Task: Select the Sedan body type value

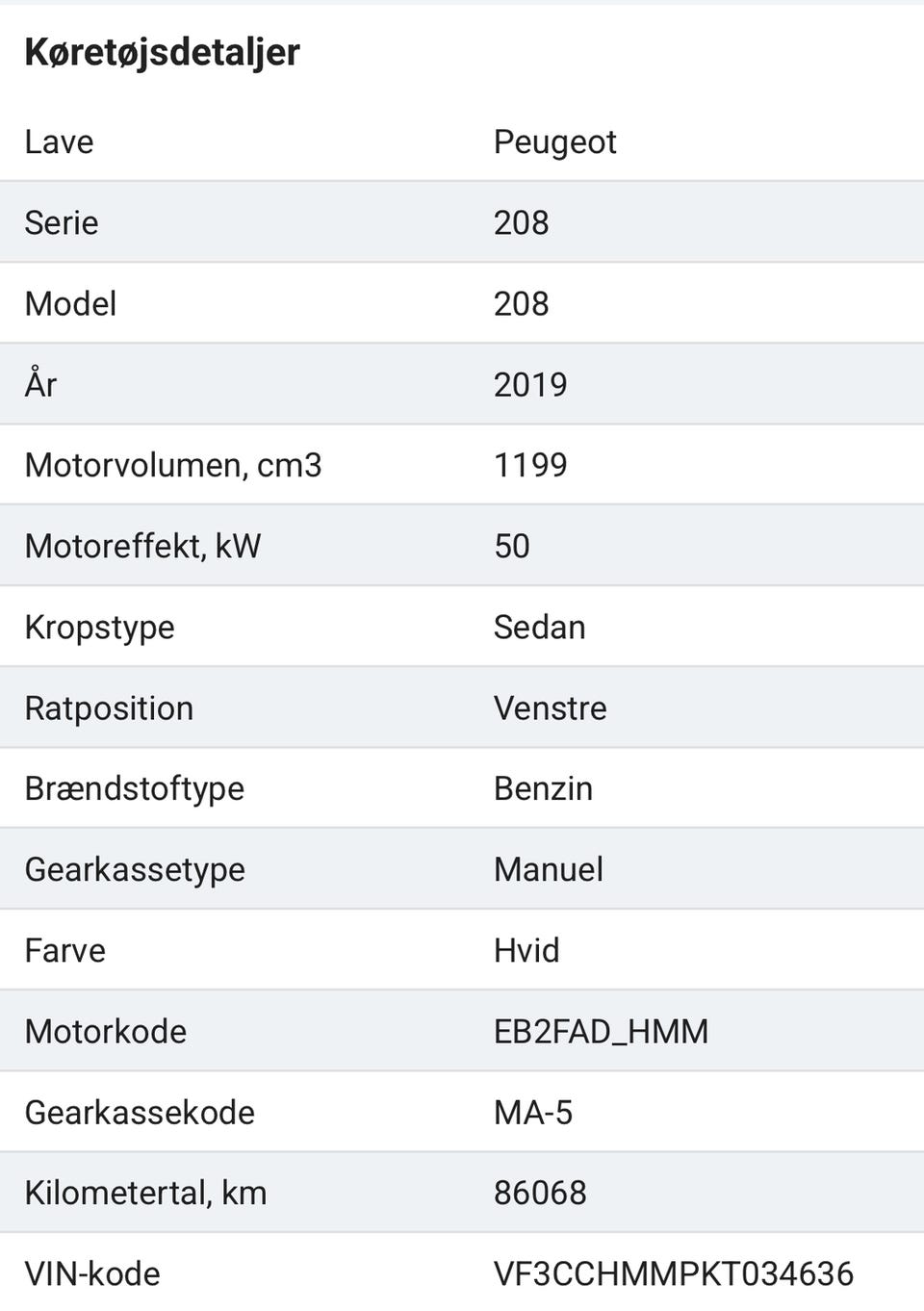Action: [539, 628]
